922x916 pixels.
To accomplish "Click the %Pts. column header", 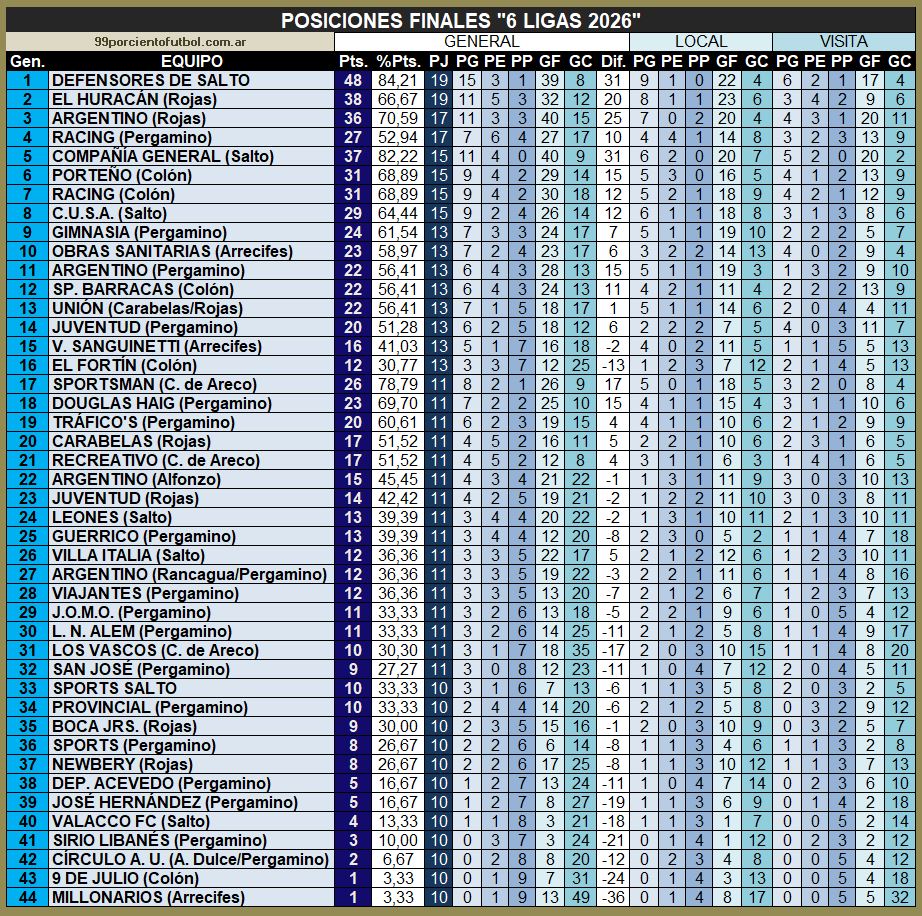I will click(398, 61).
